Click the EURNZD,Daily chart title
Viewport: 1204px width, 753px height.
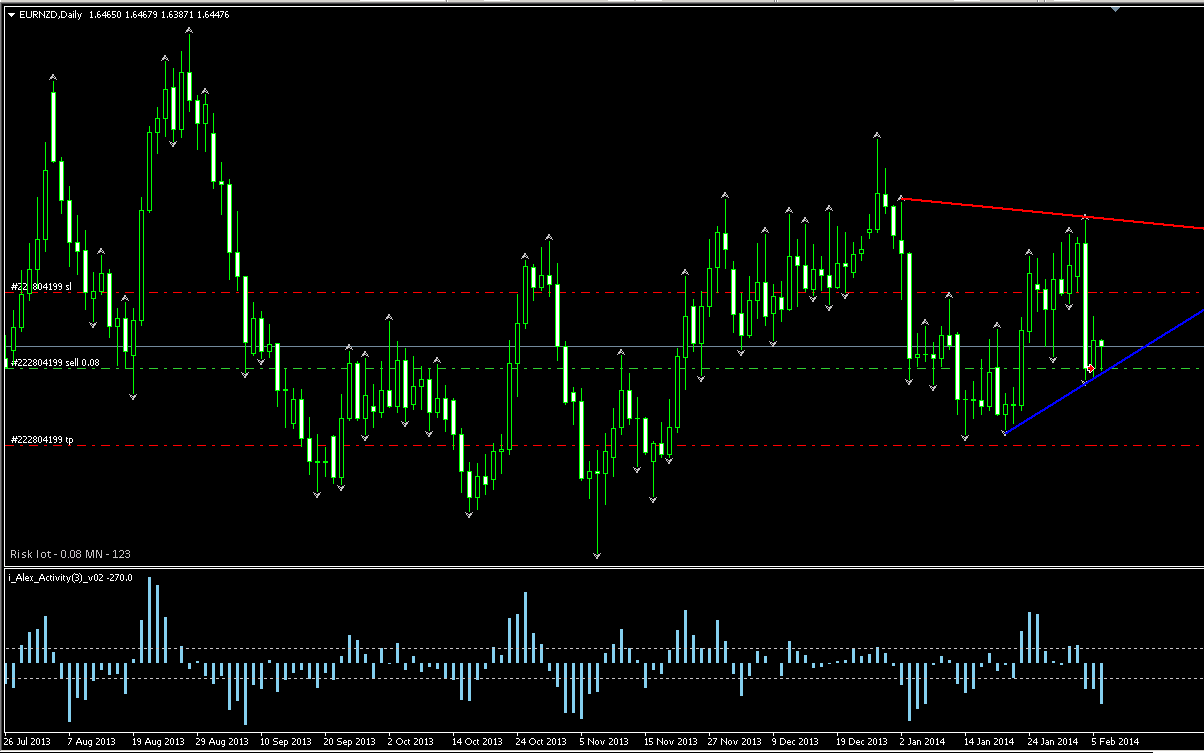pos(51,15)
